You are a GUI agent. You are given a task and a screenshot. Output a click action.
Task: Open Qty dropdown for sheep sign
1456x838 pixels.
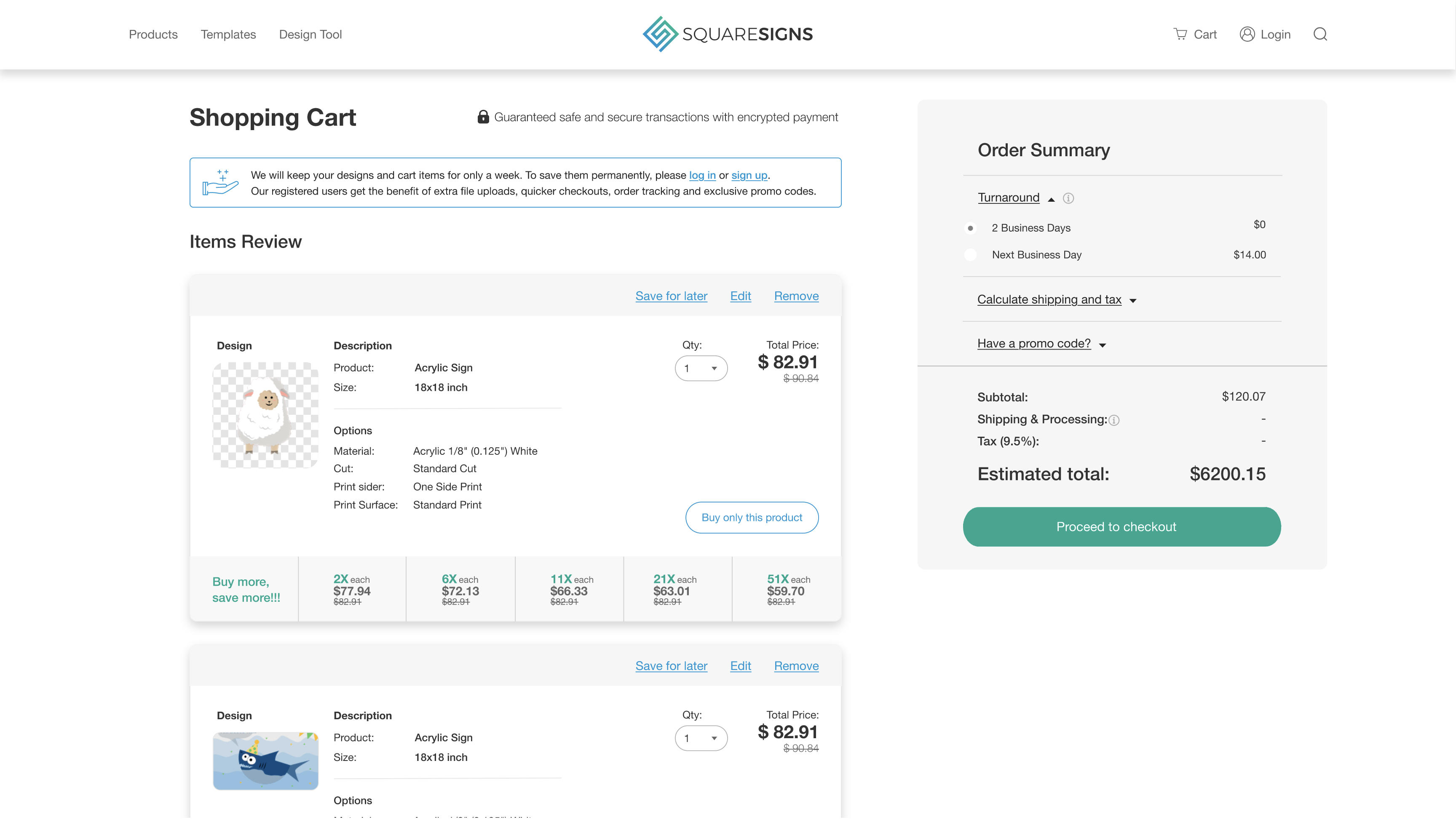pos(701,368)
